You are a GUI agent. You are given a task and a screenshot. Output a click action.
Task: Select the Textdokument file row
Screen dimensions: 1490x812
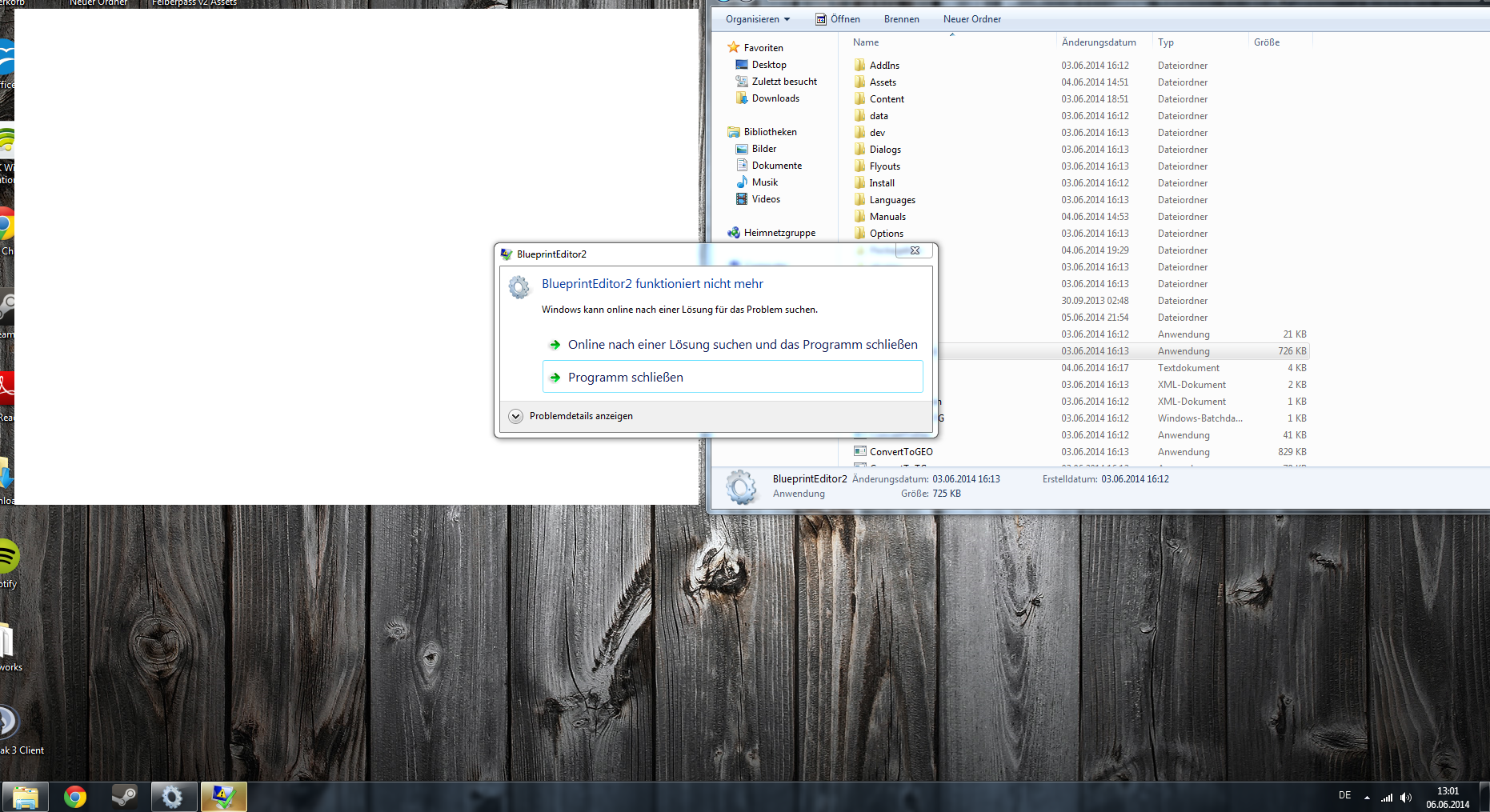(x=1124, y=368)
